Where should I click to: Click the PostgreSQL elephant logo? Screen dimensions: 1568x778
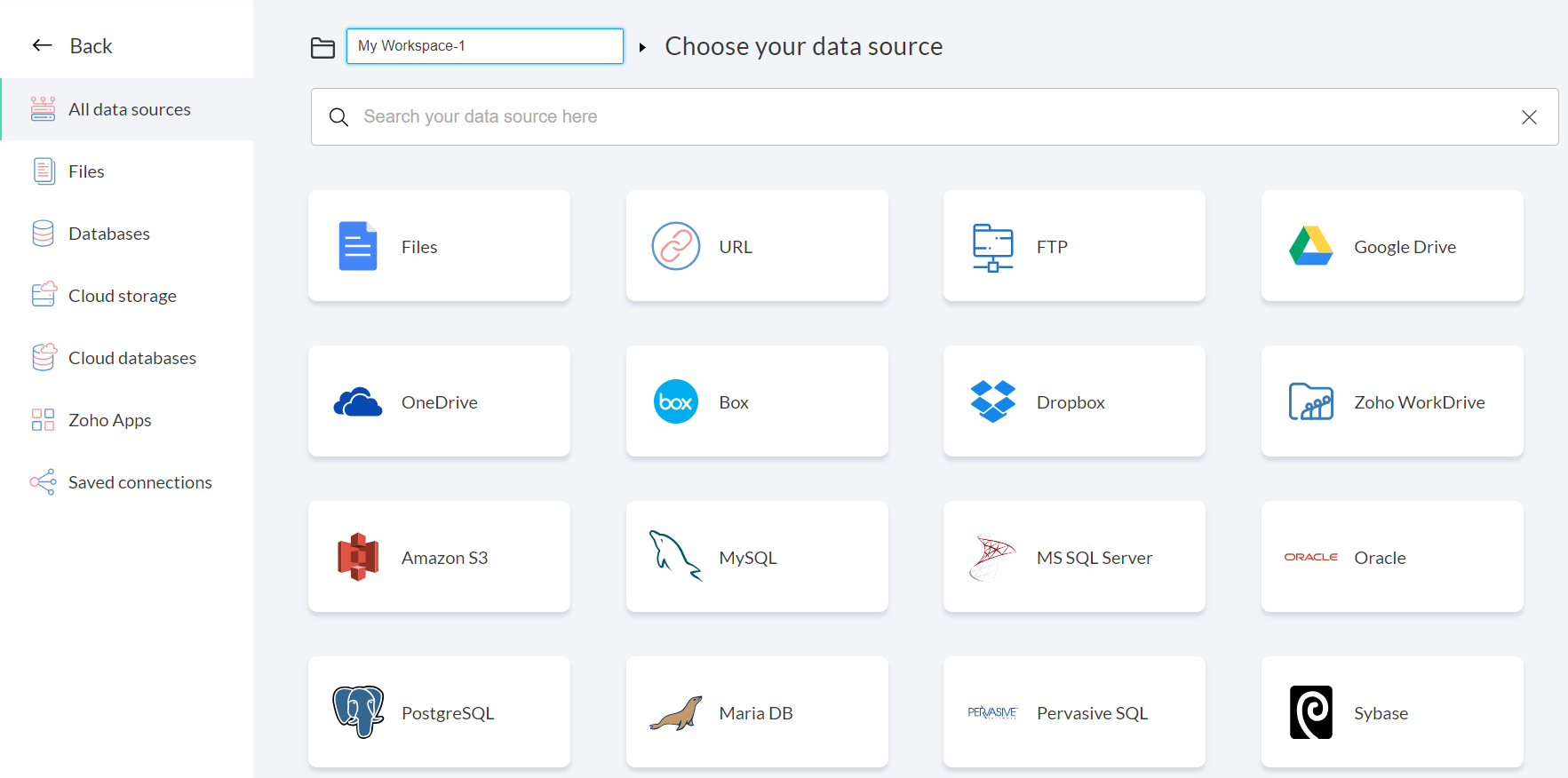[358, 711]
